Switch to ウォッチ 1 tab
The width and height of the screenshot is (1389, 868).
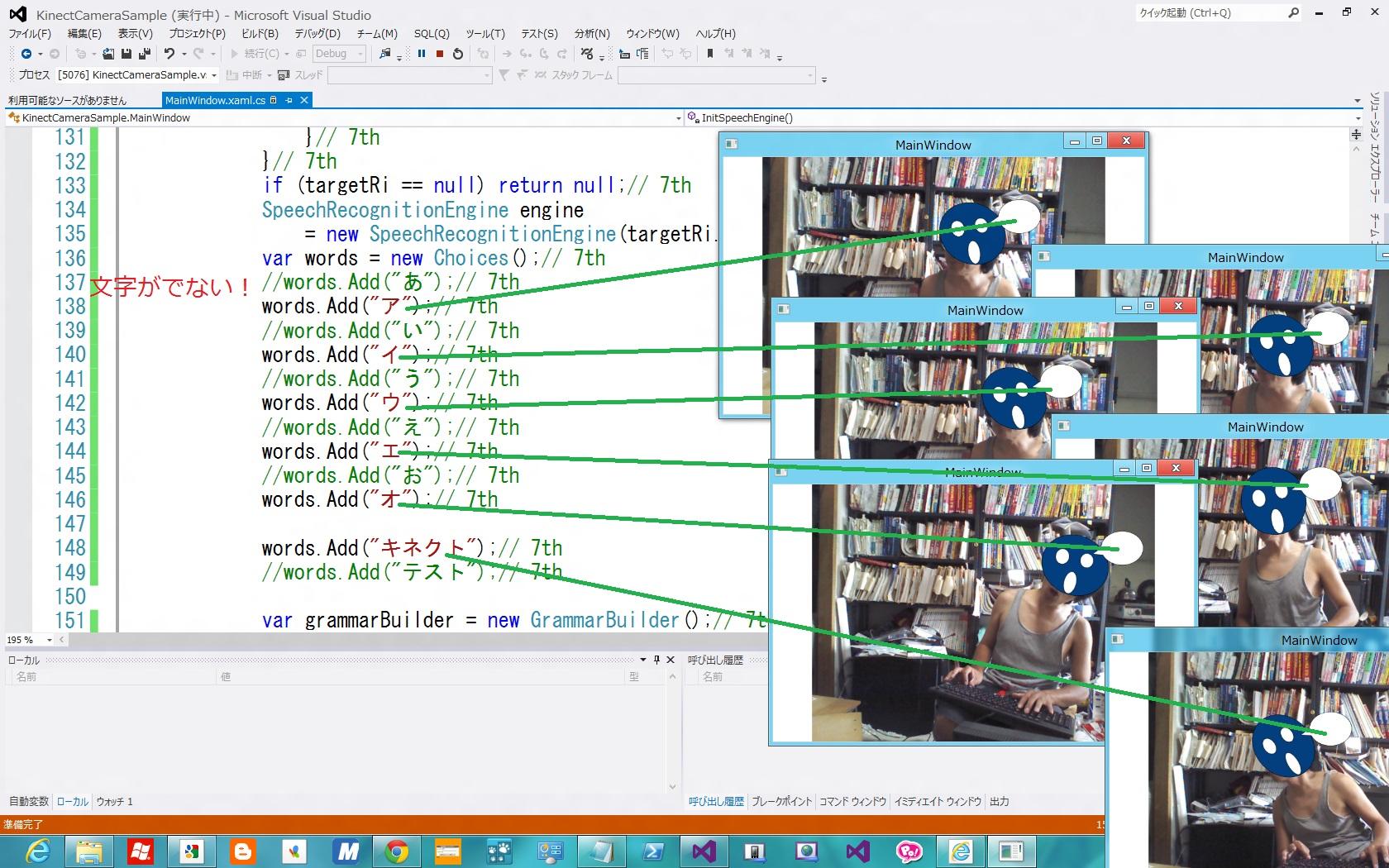115,801
